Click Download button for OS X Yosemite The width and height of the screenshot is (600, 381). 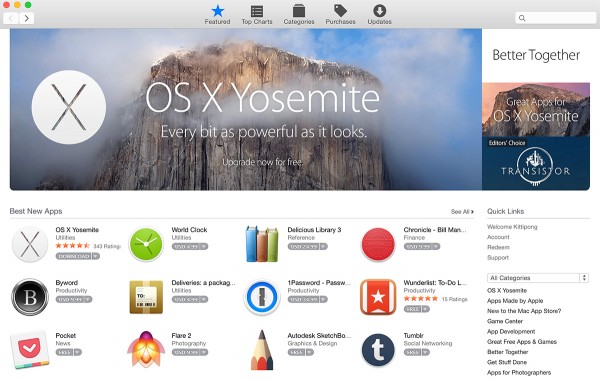(x=73, y=256)
